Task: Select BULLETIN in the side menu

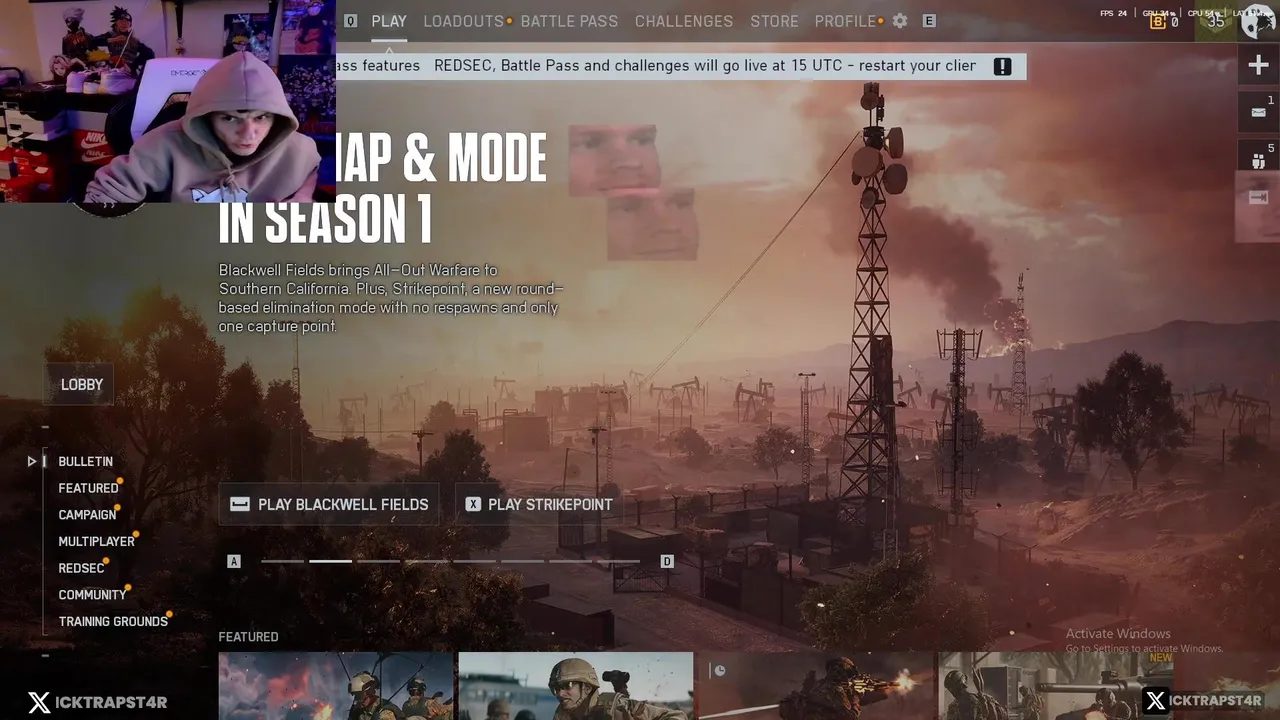Action: (85, 461)
